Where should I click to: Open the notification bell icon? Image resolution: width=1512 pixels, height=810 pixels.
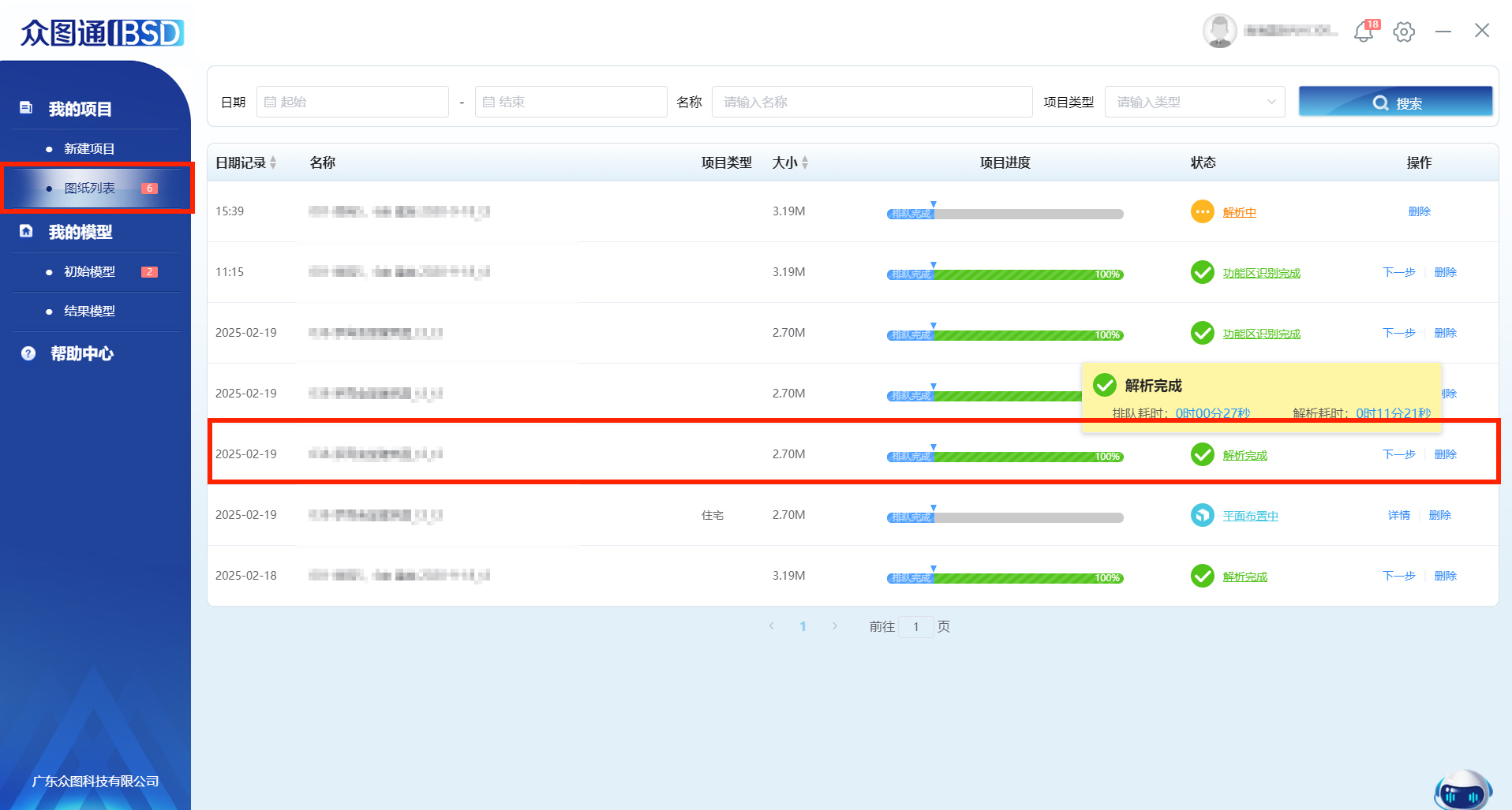[x=1363, y=32]
